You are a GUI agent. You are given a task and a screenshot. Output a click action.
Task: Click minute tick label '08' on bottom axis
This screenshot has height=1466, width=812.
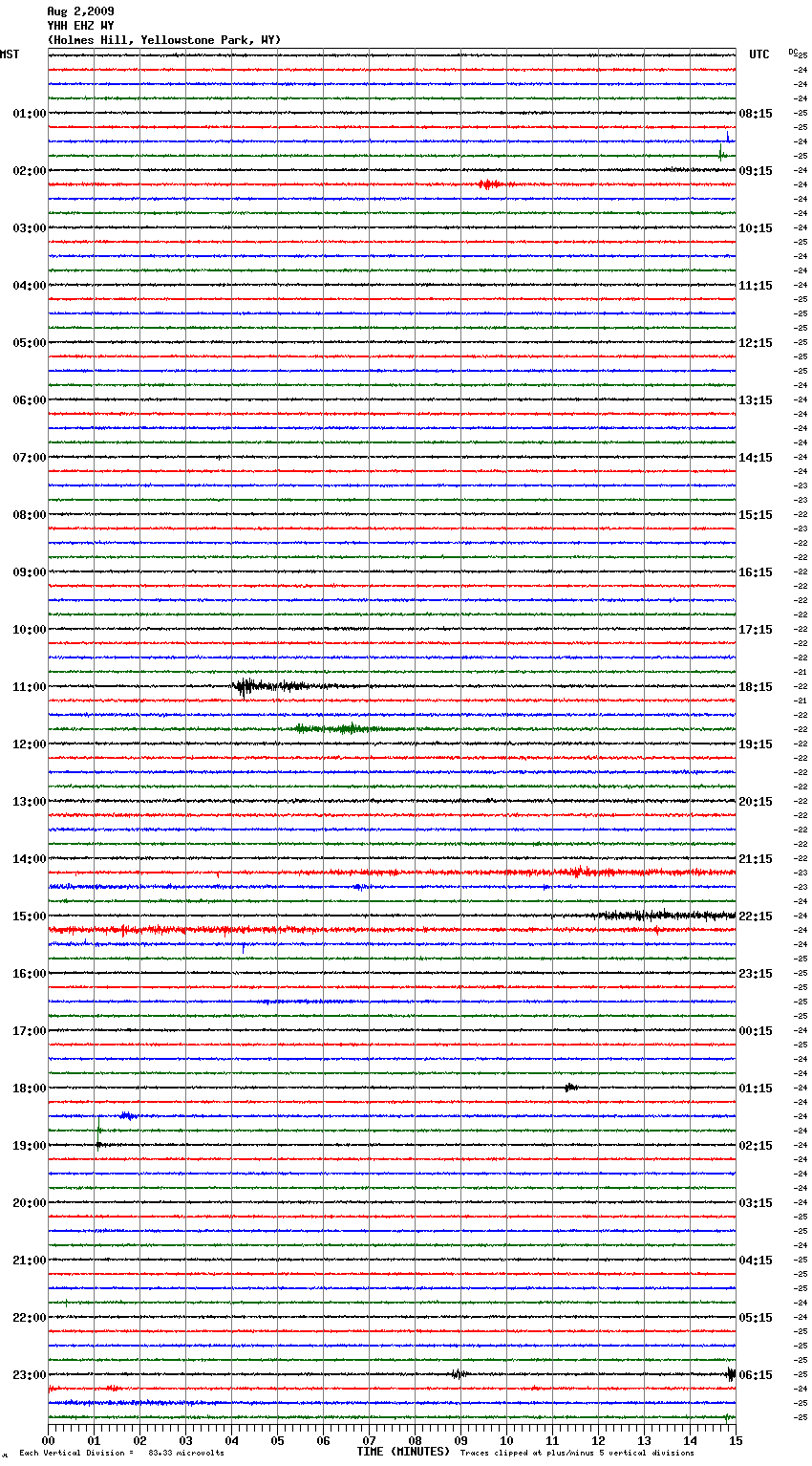click(415, 1440)
